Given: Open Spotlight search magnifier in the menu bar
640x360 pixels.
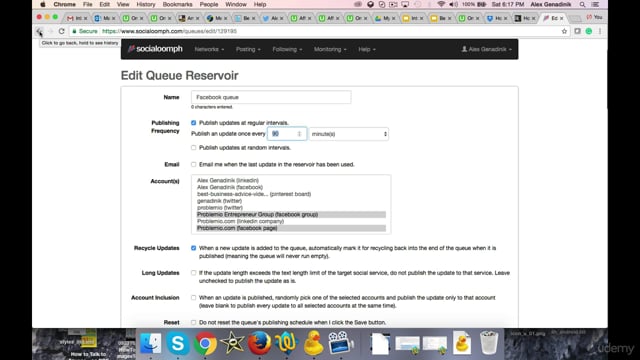Looking at the screenshot, I should (582, 4).
